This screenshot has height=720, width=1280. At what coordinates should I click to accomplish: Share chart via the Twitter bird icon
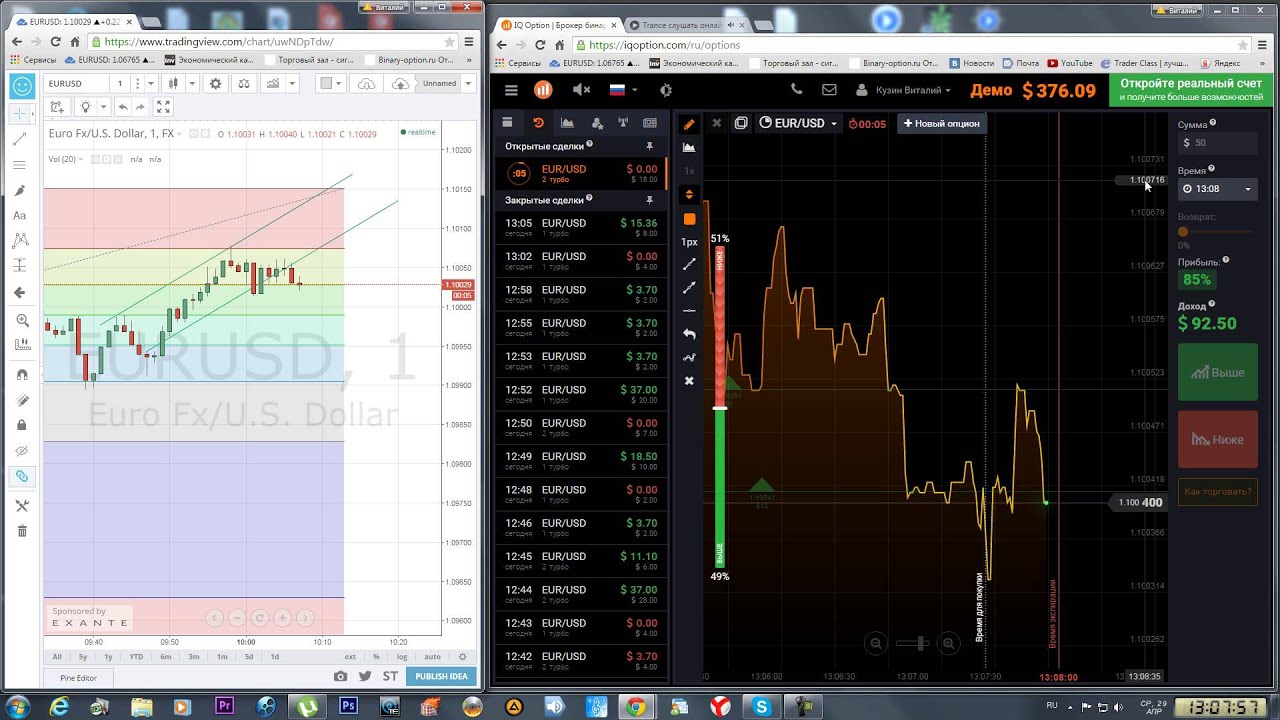pos(365,676)
